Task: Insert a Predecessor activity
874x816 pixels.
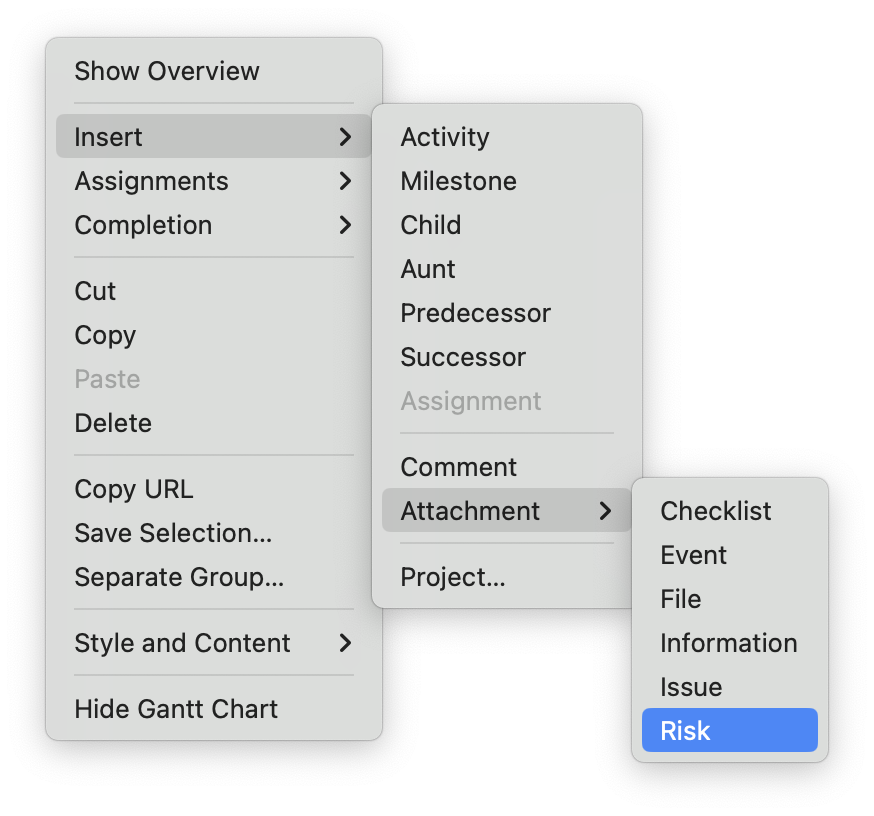Action: [476, 313]
